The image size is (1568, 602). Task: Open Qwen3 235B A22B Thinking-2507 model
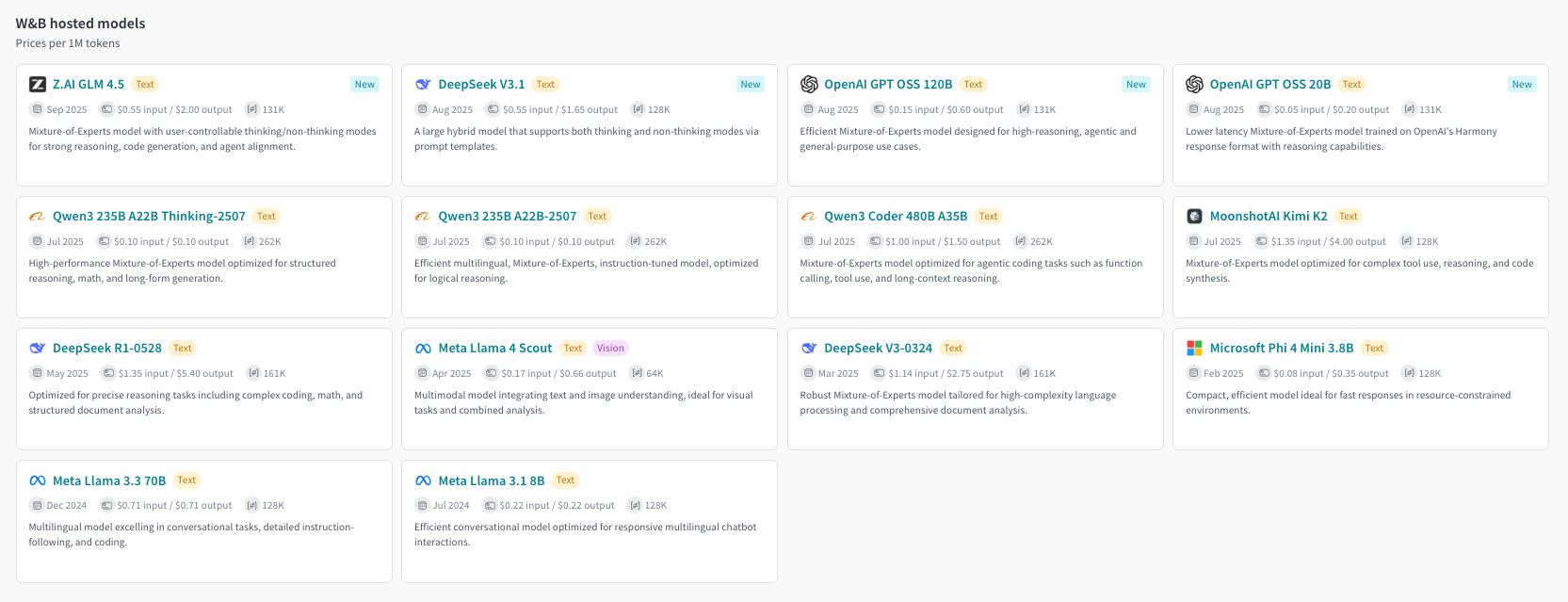pos(149,216)
